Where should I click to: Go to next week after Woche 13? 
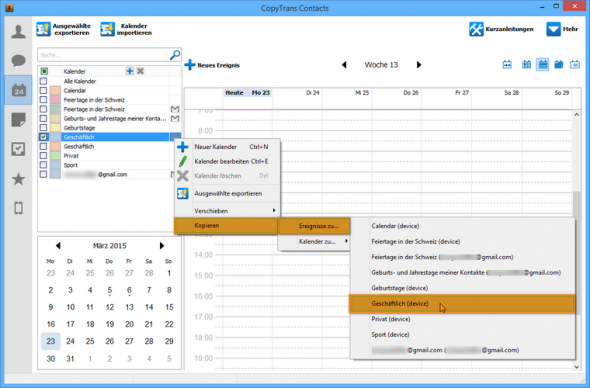click(x=419, y=65)
